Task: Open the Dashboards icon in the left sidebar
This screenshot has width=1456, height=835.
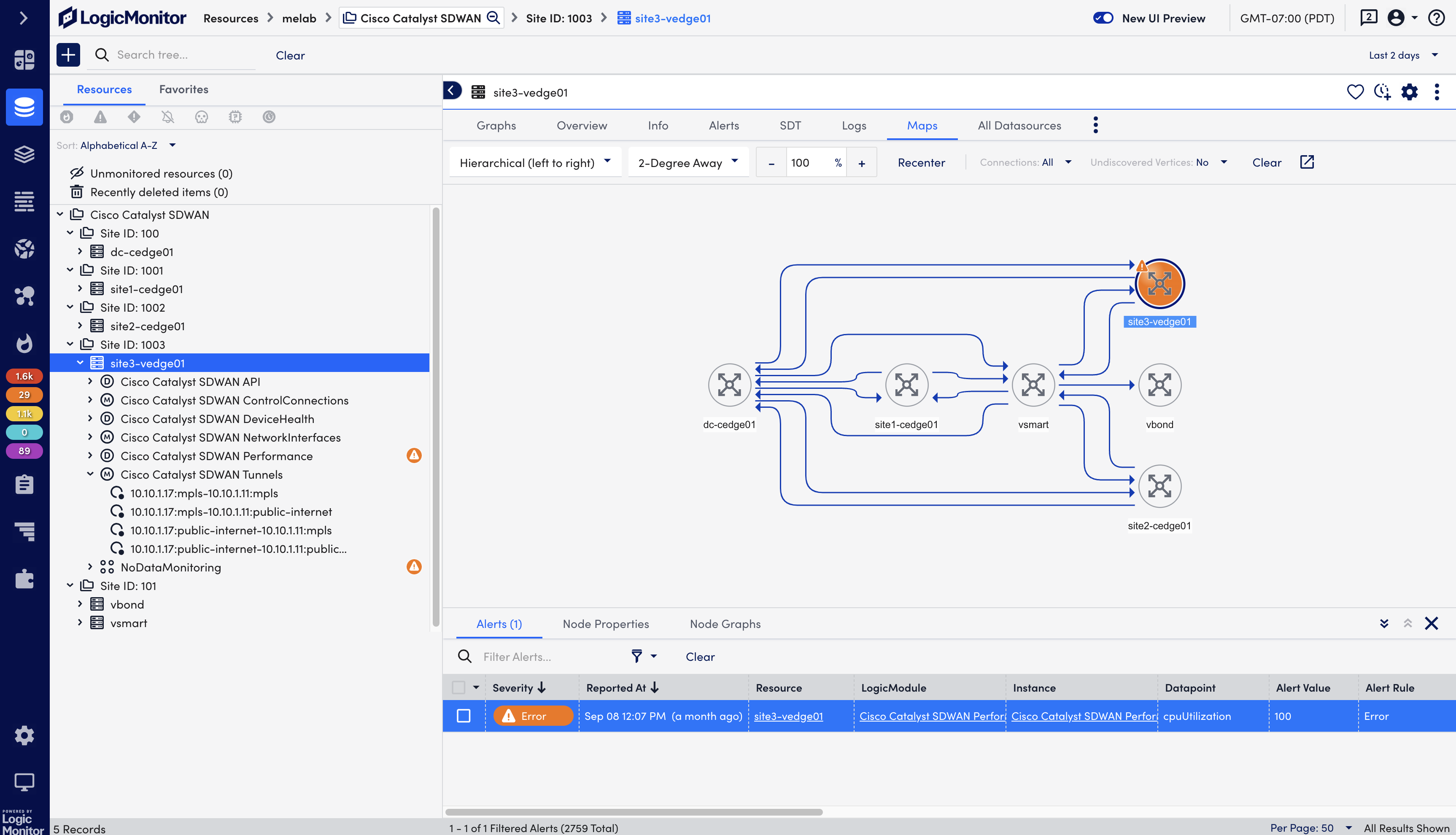Action: tap(24, 59)
